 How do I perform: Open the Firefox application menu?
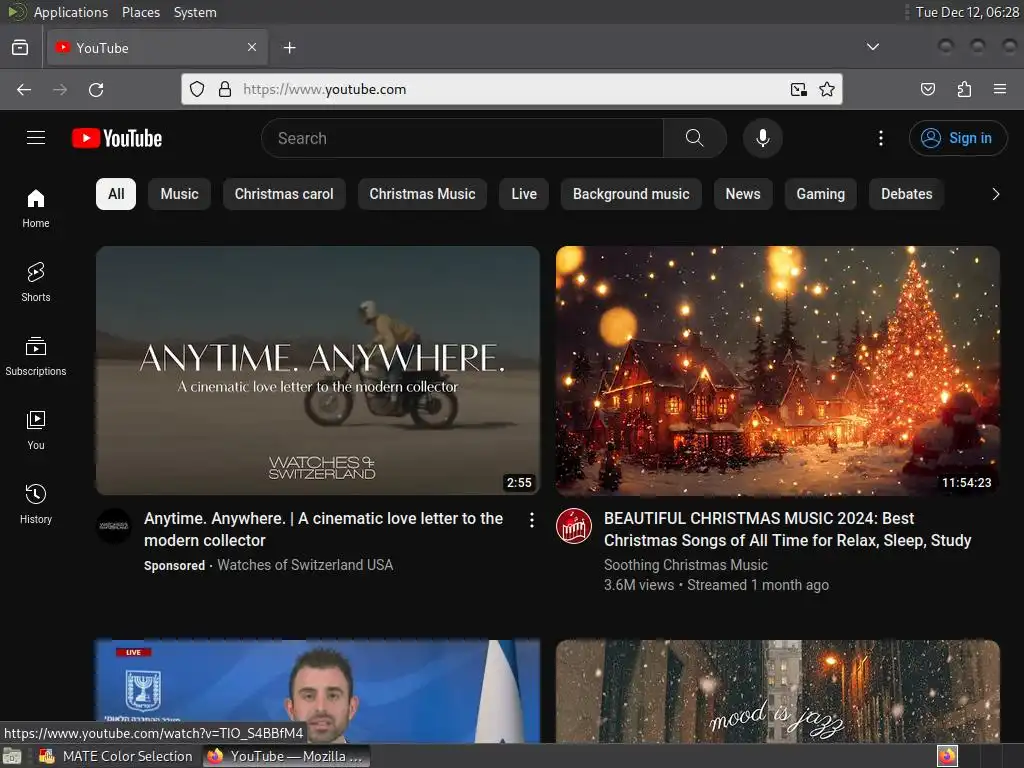pyautogui.click(x=1000, y=89)
